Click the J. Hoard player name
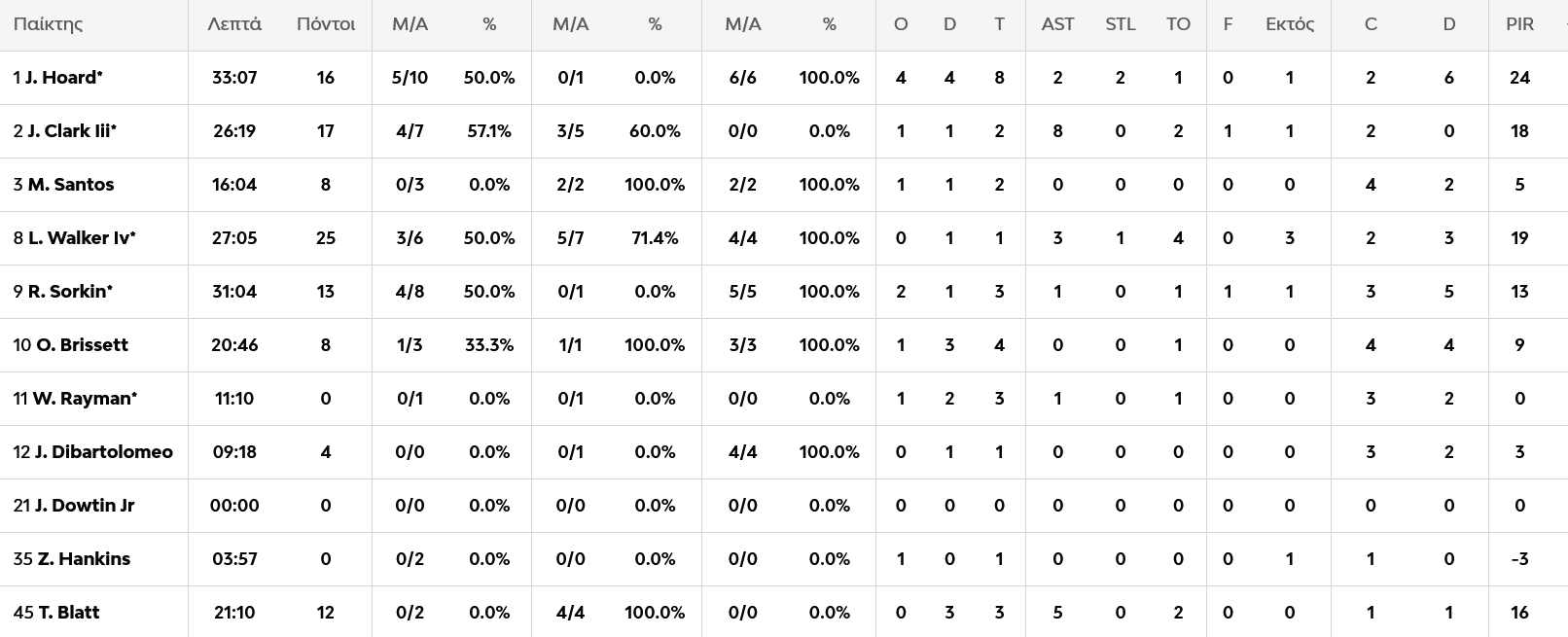Image resolution: width=1568 pixels, height=637 pixels. 63,78
